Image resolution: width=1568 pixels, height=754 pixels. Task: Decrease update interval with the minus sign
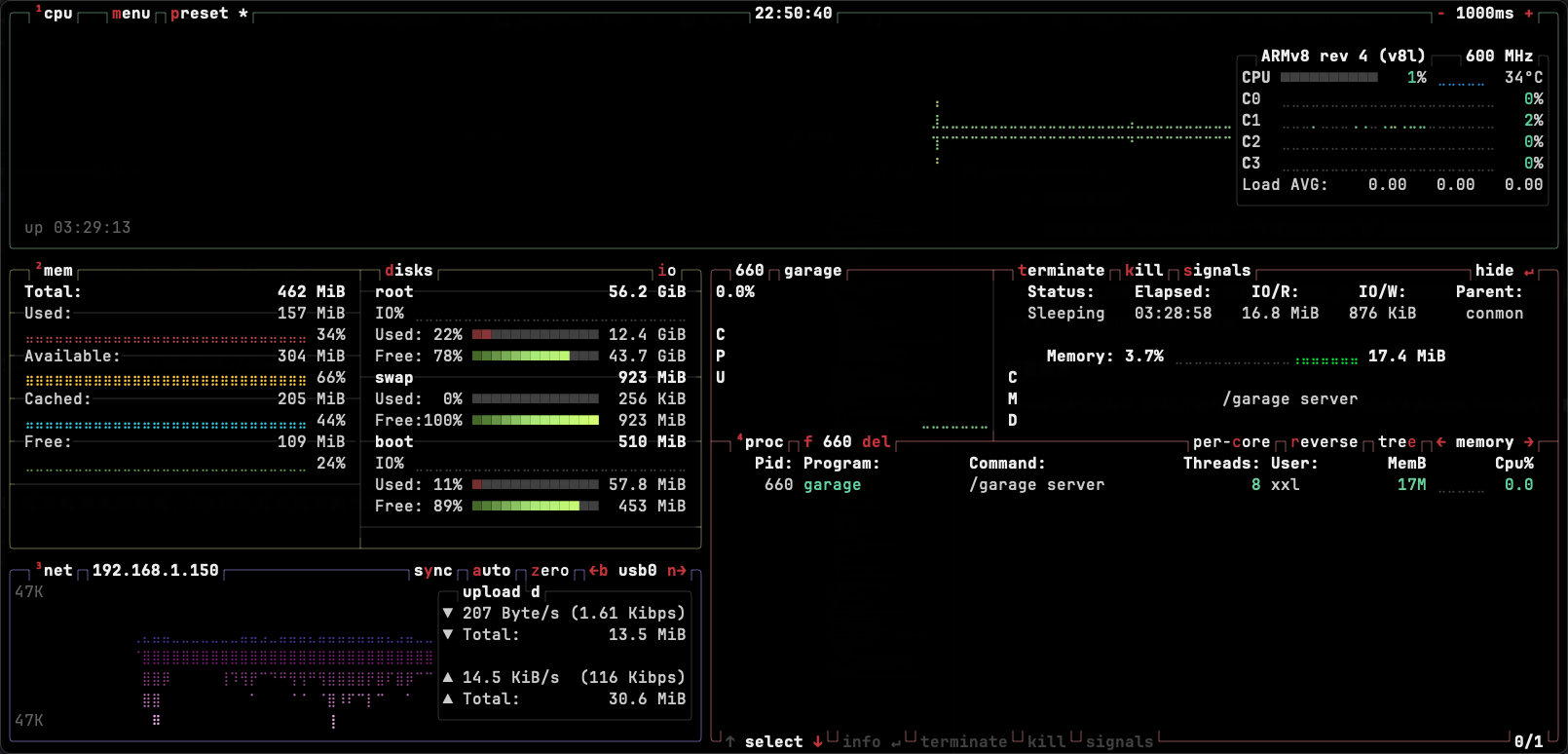[x=1441, y=14]
